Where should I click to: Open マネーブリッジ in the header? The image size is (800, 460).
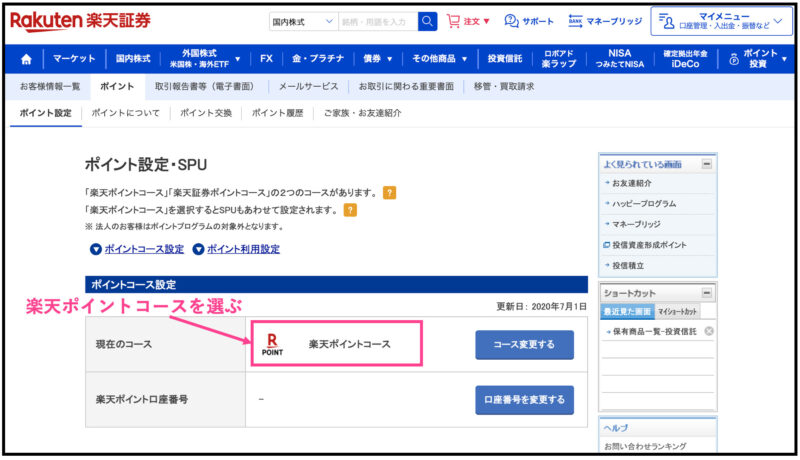[605, 21]
